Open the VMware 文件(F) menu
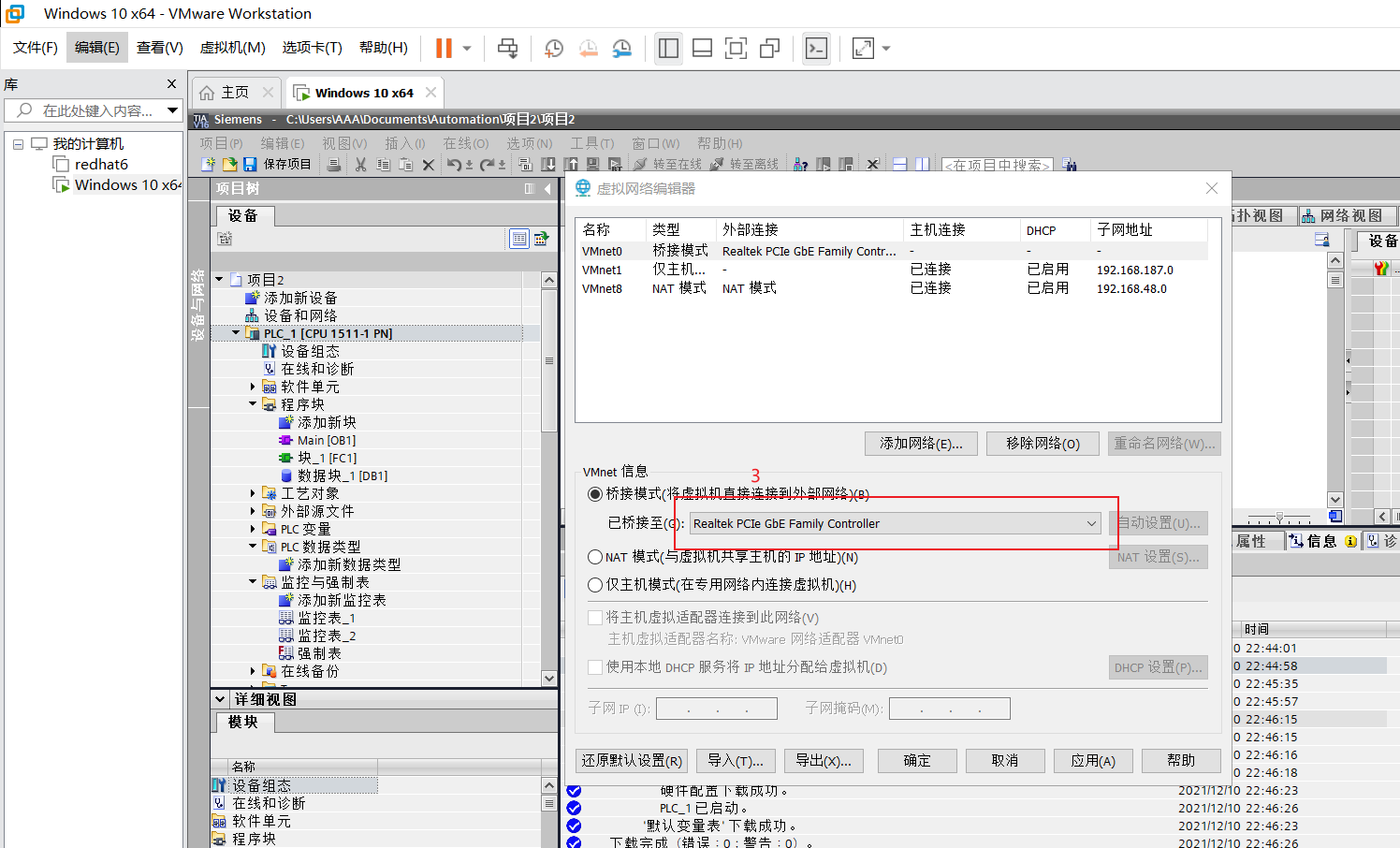Screen dimensions: 1400x848 (x=36, y=48)
